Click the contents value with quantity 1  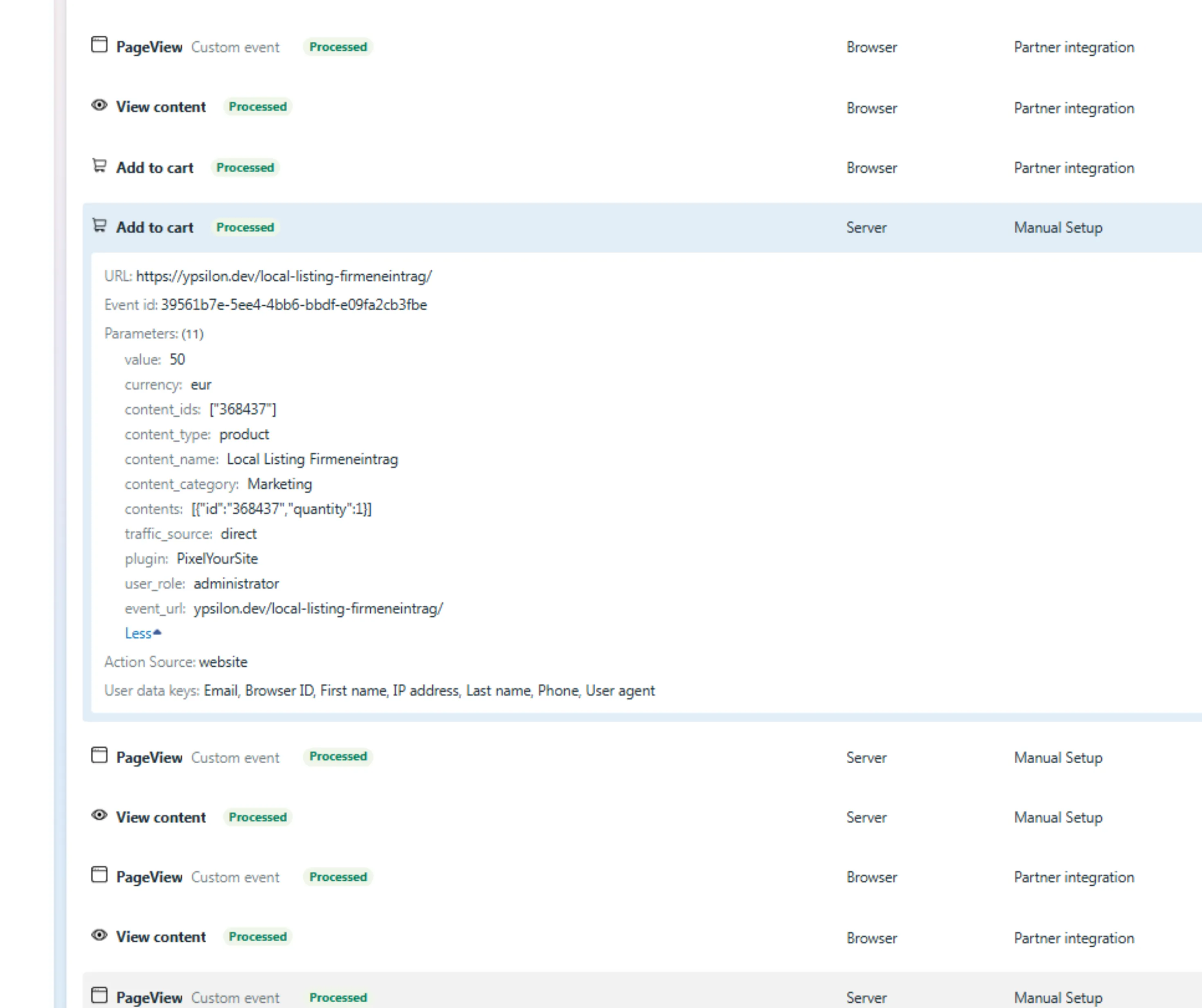click(281, 509)
